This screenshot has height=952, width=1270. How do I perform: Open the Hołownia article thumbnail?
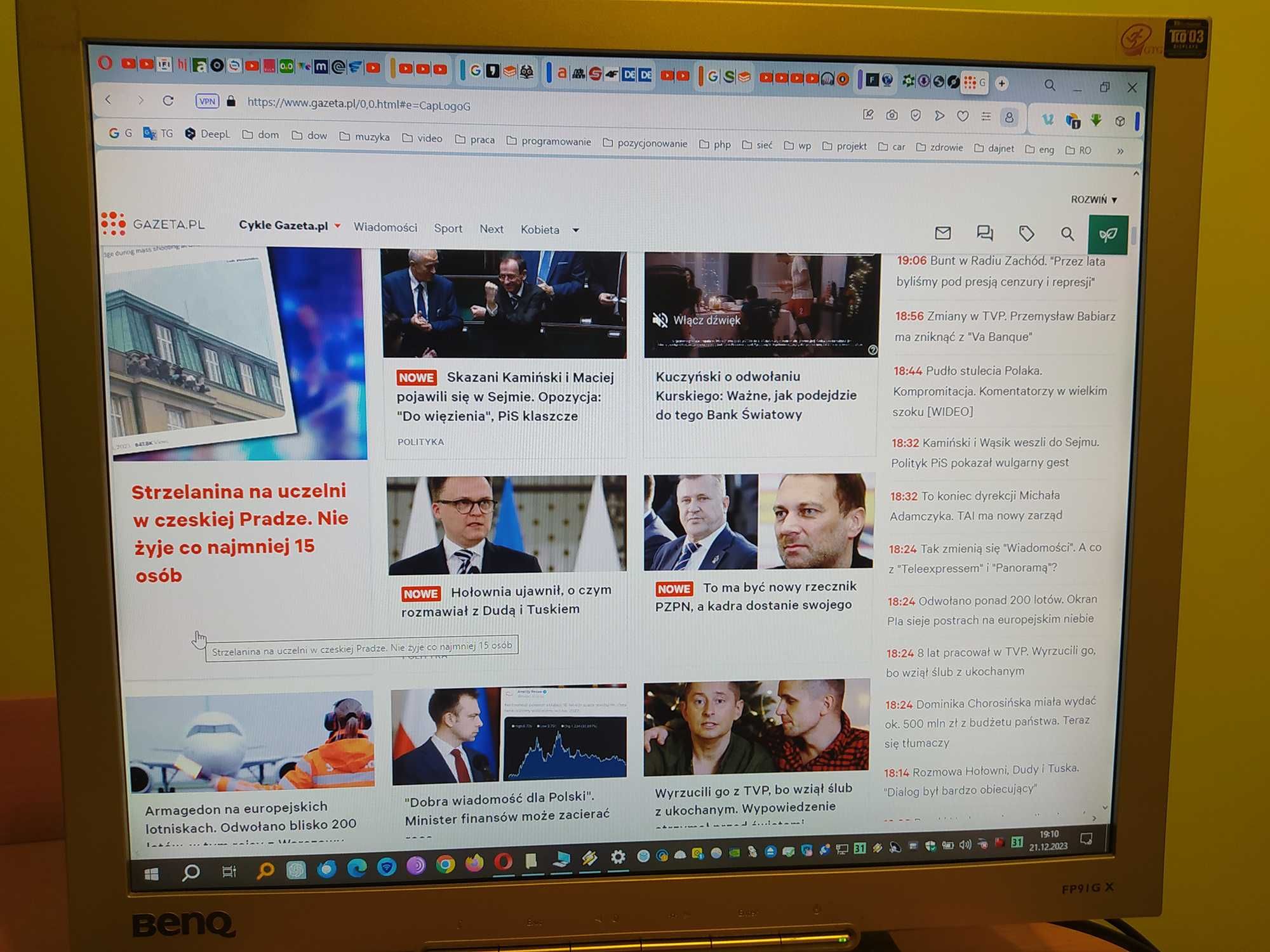pos(507,524)
